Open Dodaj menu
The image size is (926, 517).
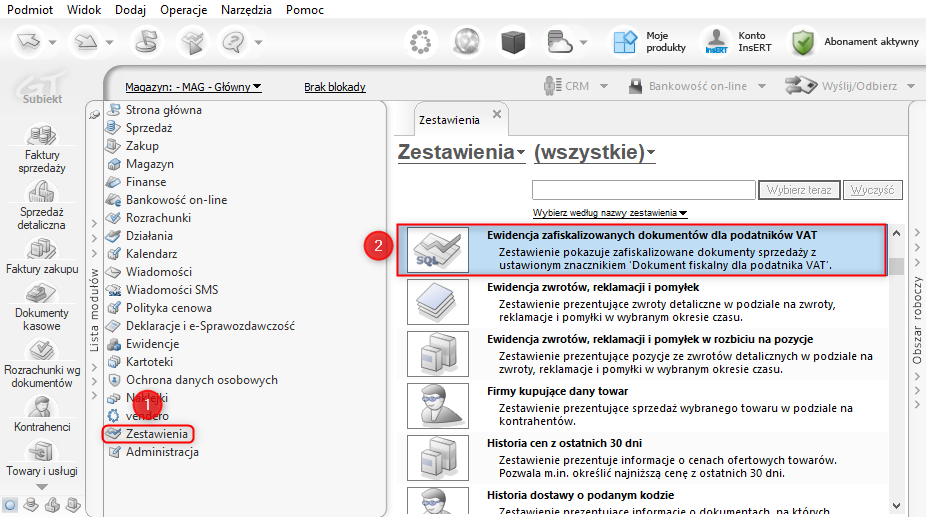click(131, 10)
